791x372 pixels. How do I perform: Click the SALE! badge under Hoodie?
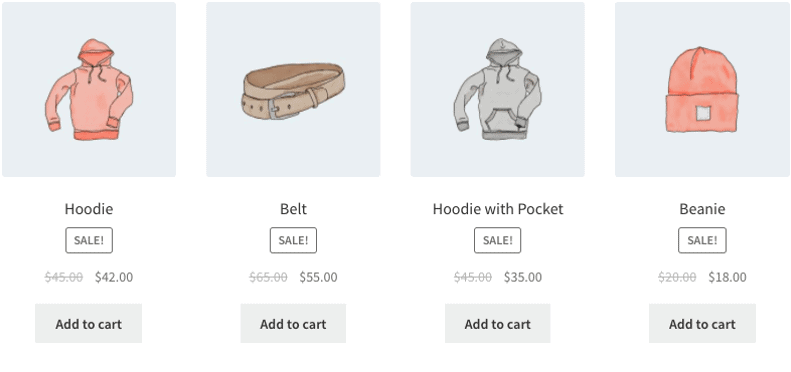point(89,240)
